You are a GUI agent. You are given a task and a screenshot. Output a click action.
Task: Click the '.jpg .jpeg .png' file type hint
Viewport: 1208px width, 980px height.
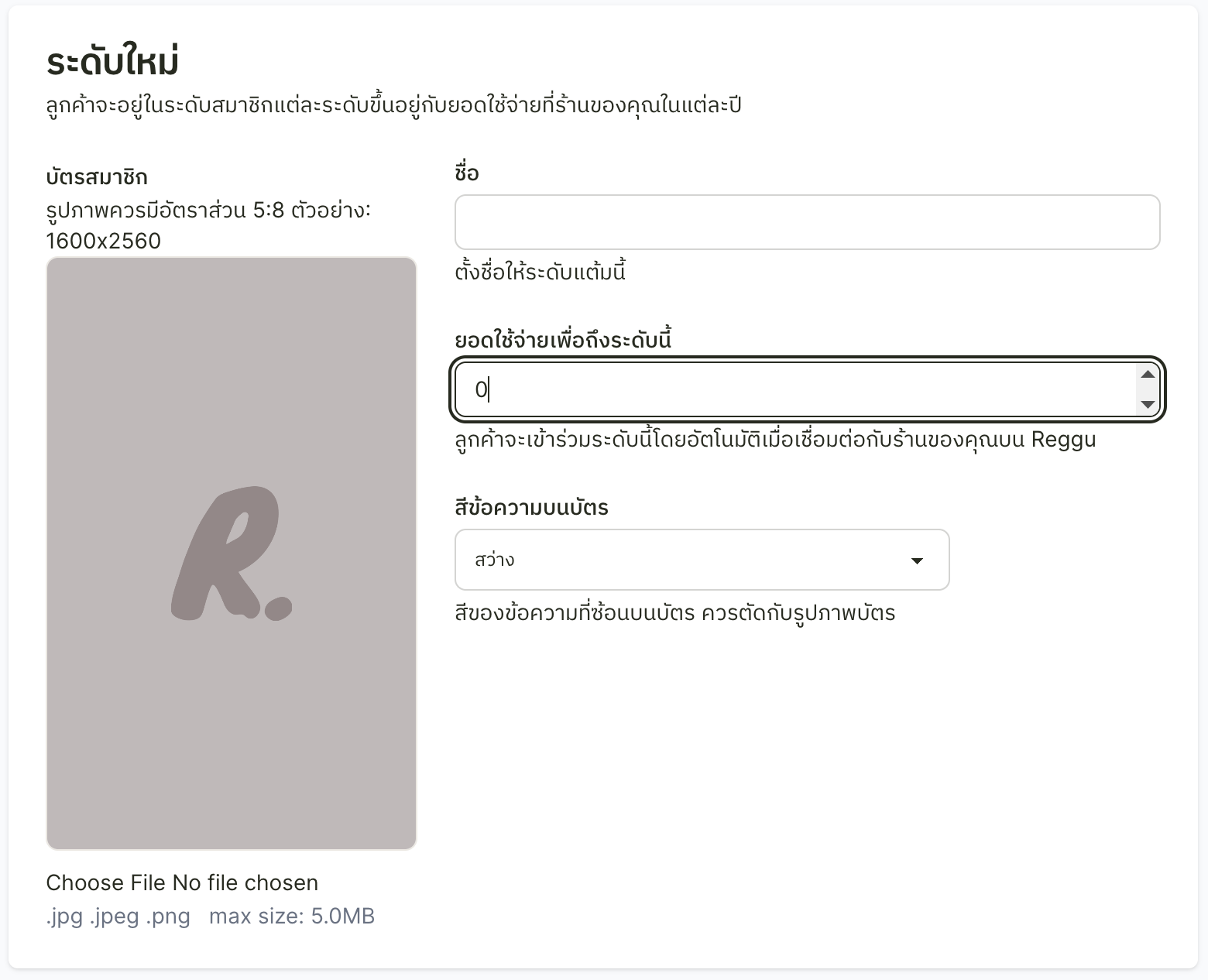[118, 917]
